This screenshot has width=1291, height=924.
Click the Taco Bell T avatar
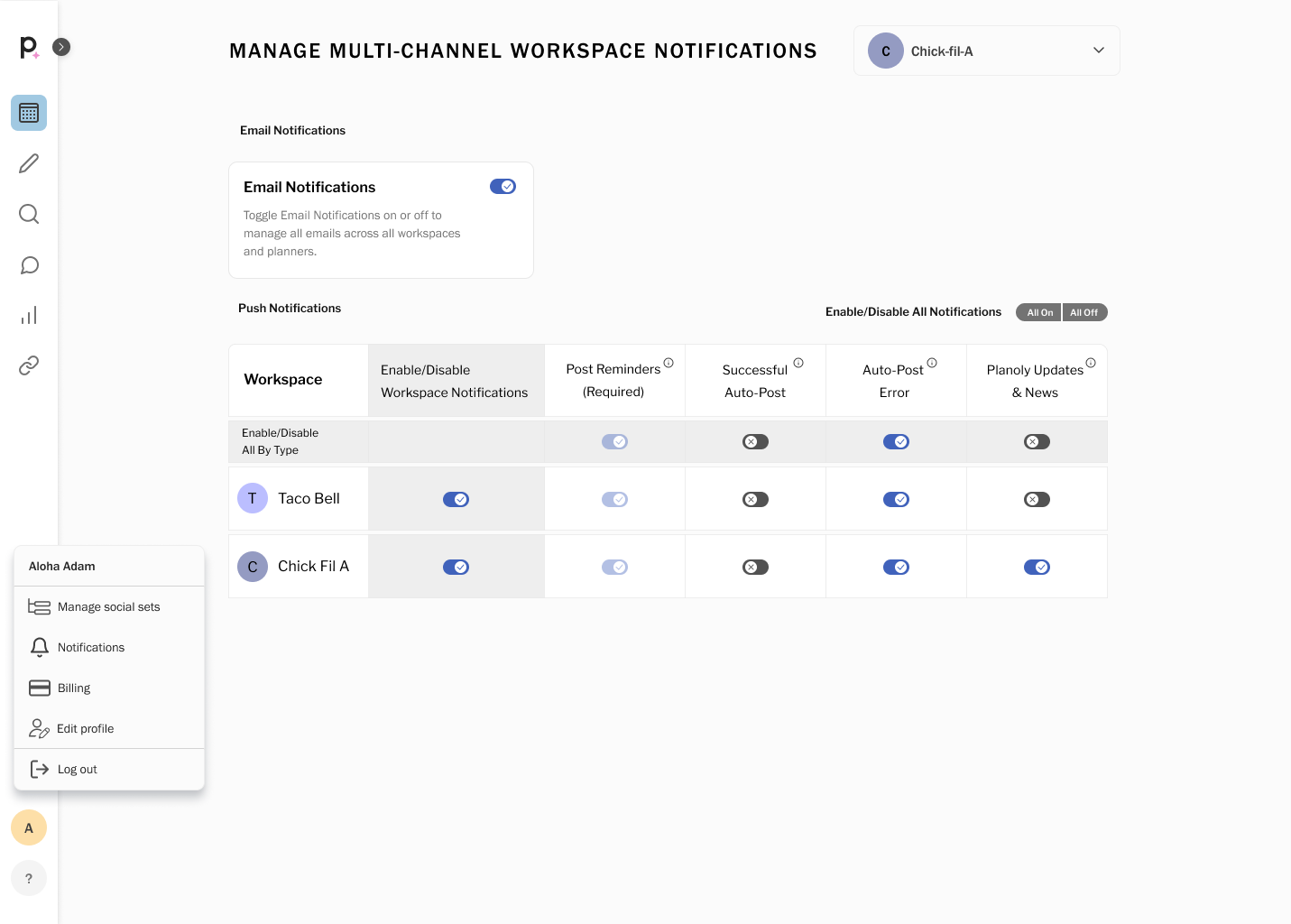[x=253, y=498]
